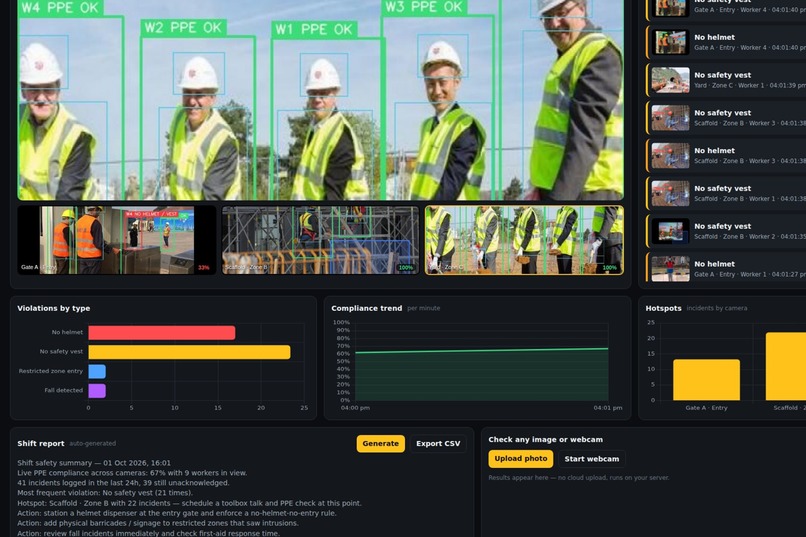Screen dimensions: 806x537
Task: Open No safety vest incident for Scaffold Worker 1
Action: pos(726,193)
